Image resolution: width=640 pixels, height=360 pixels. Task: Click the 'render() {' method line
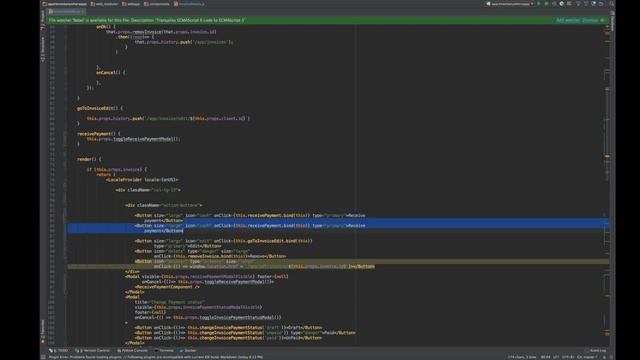click(x=89, y=159)
